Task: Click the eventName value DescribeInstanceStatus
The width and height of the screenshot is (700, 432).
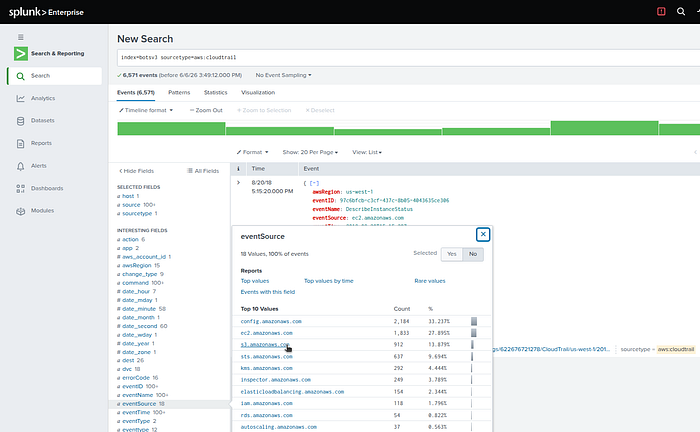Action: pos(379,209)
